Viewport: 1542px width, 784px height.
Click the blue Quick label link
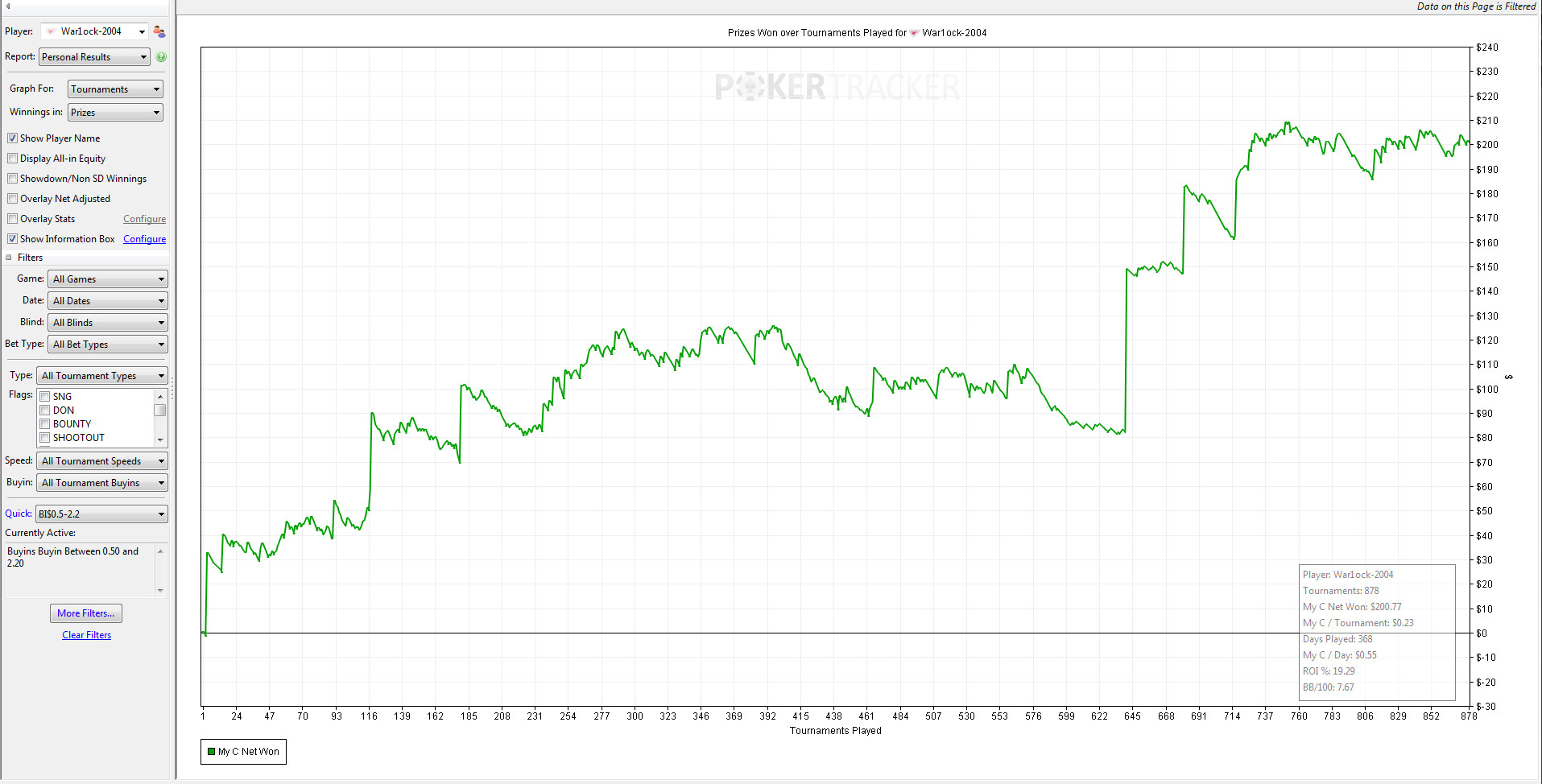[x=19, y=514]
